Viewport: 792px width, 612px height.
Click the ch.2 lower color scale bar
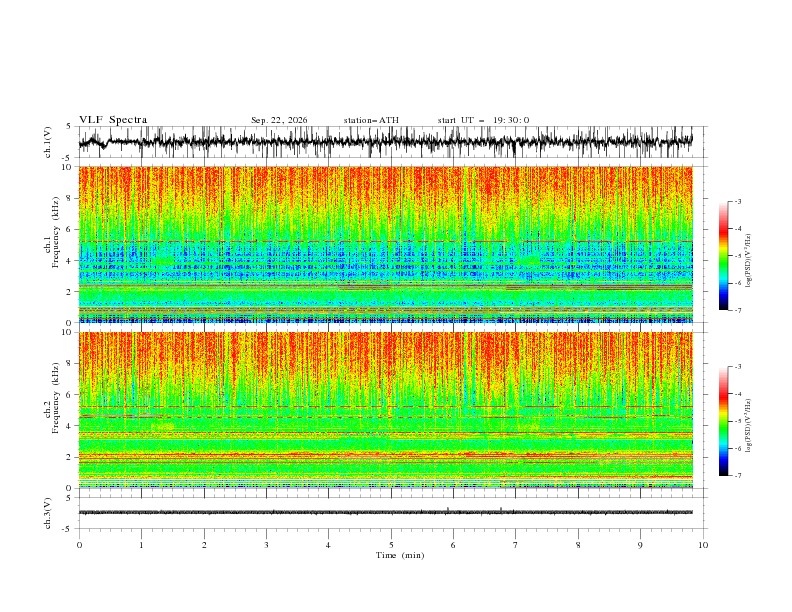point(723,421)
